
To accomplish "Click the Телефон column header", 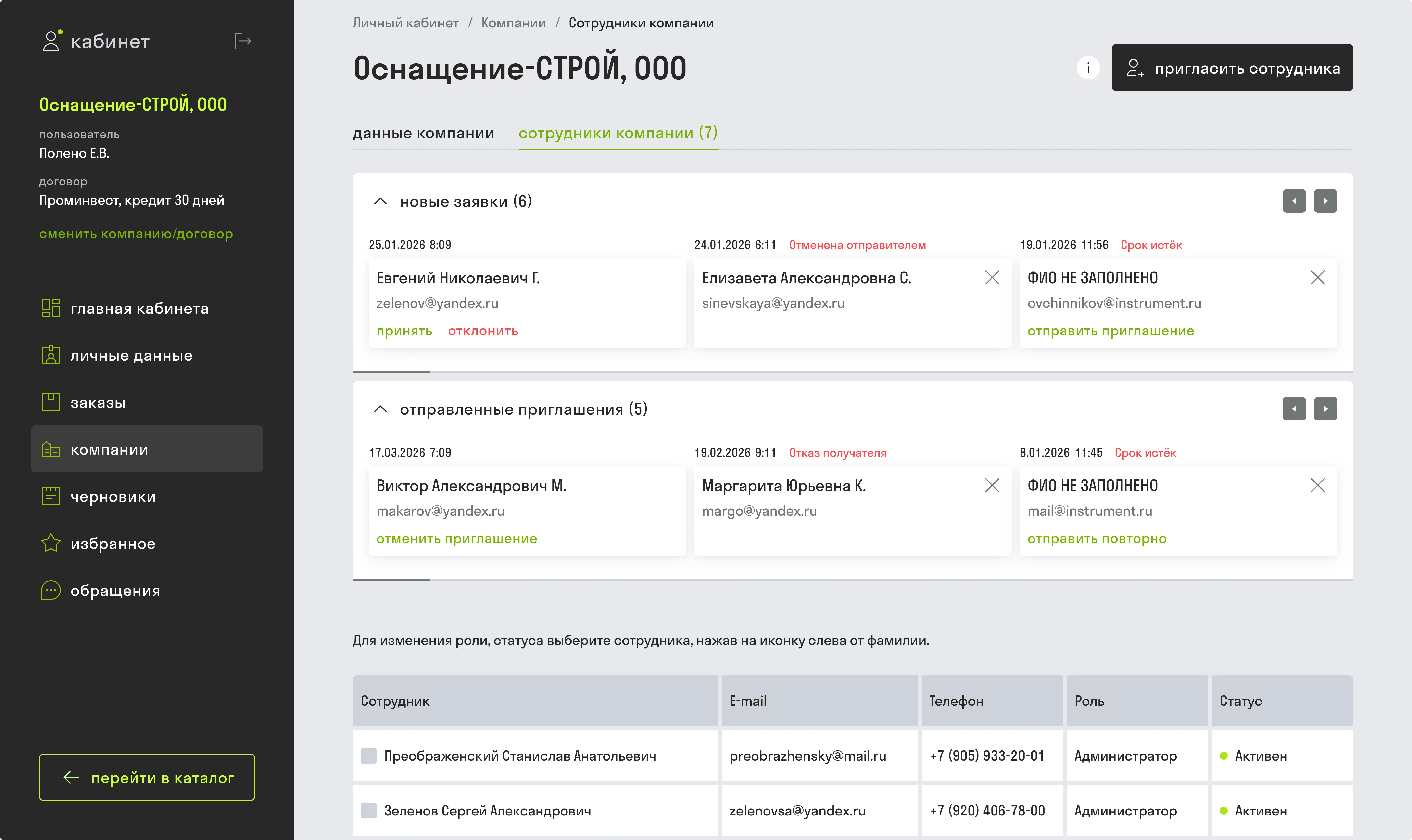I will tap(992, 701).
